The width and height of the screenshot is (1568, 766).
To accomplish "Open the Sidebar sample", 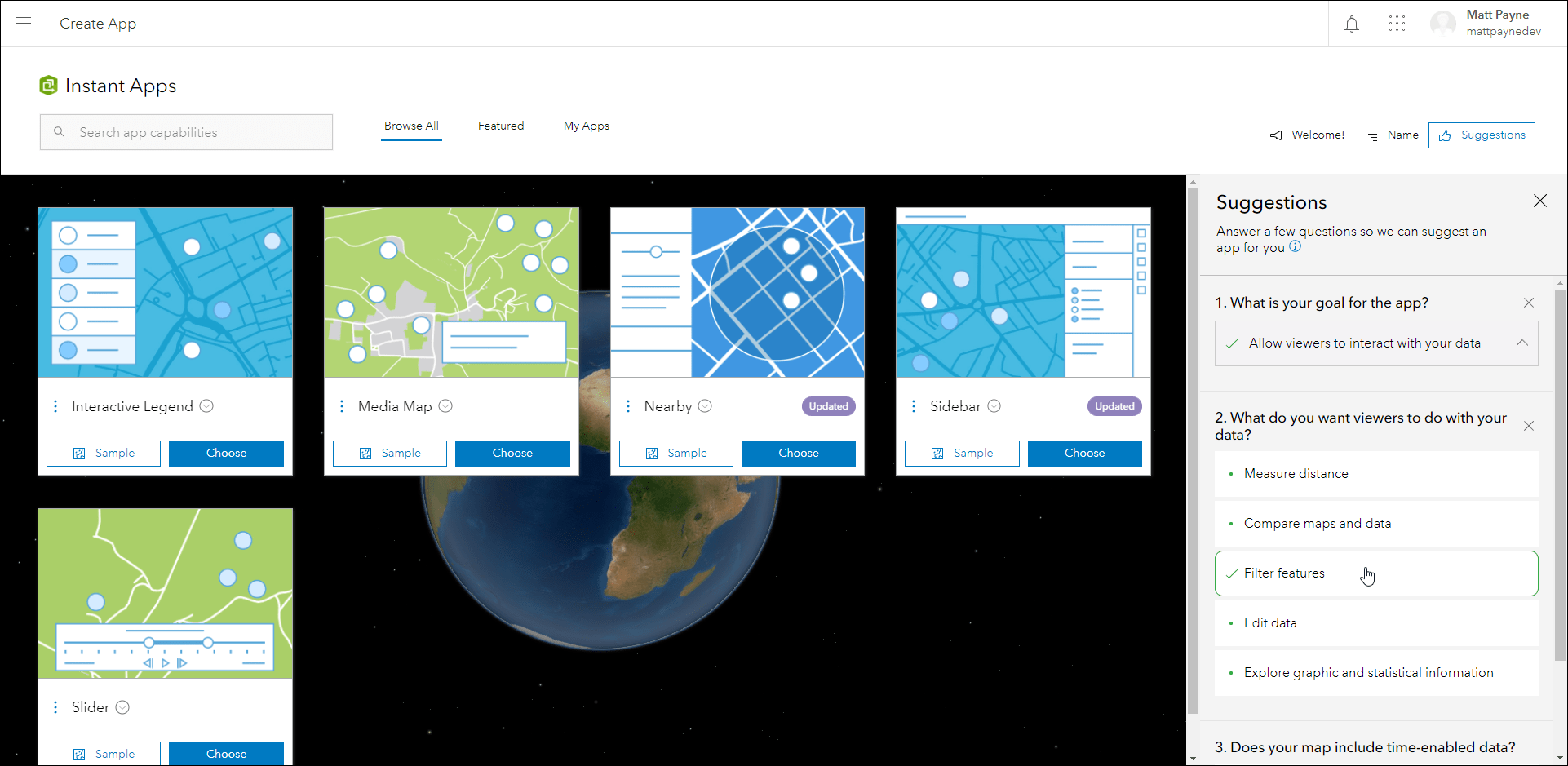I will coord(962,454).
